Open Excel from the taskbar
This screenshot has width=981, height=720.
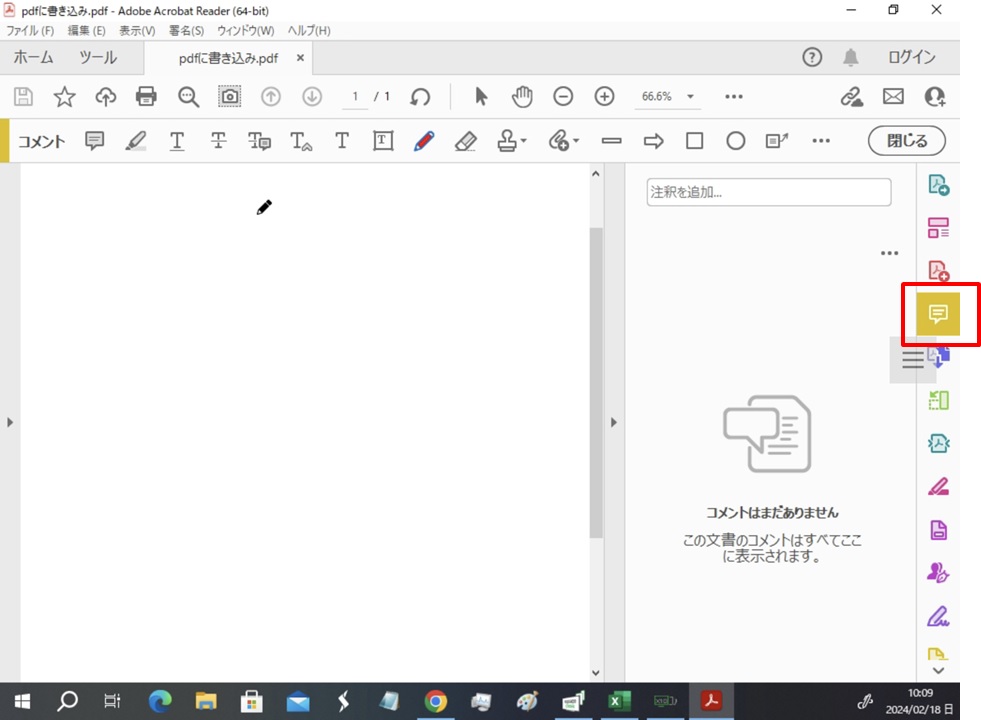[x=619, y=701]
